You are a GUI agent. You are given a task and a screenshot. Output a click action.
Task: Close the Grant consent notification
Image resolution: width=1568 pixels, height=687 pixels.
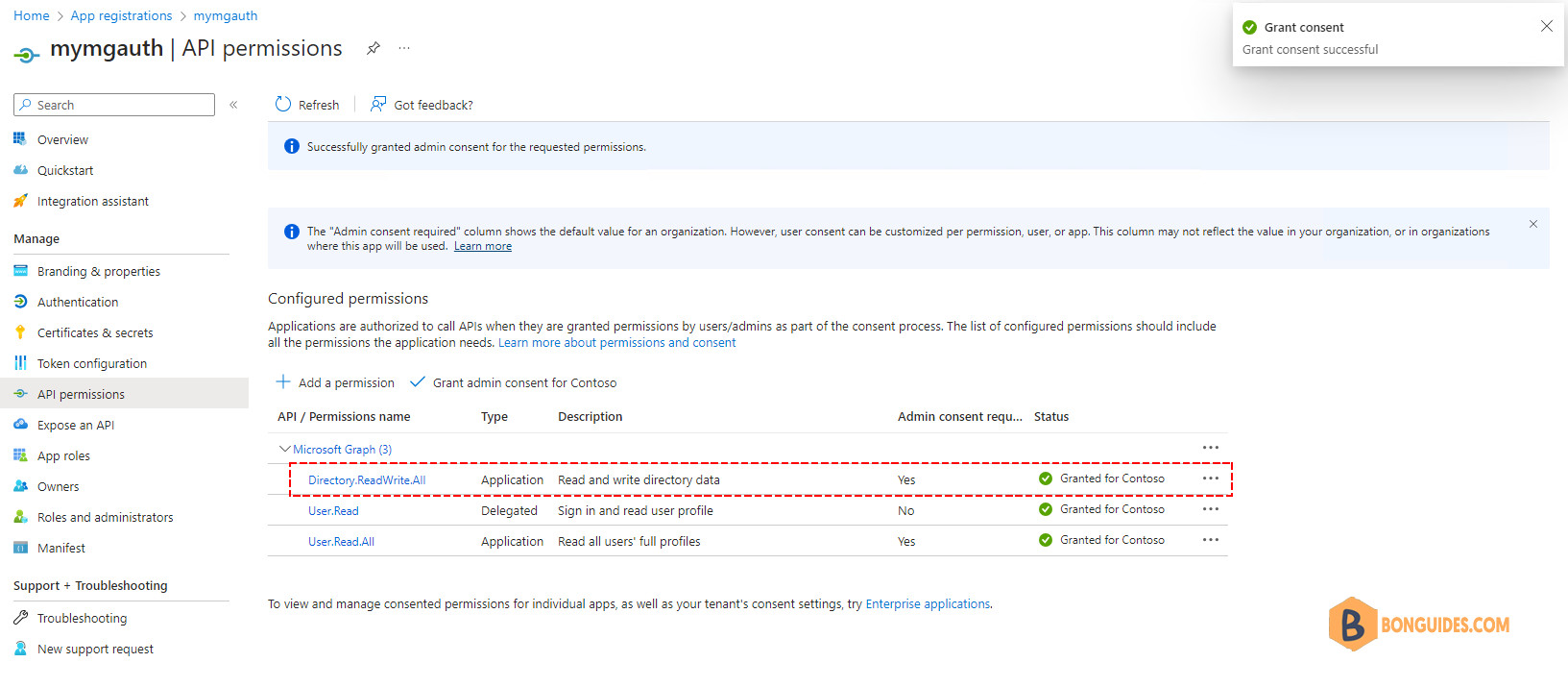[1546, 26]
